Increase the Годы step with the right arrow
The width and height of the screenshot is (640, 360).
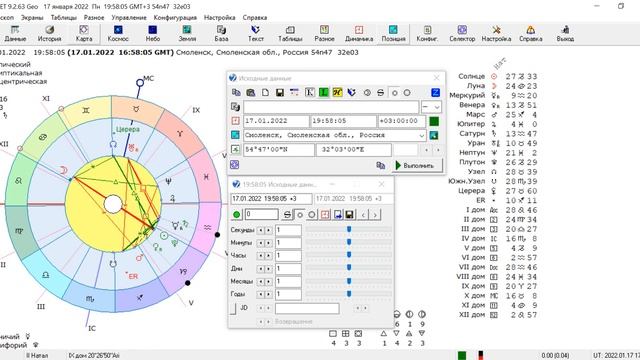[268, 294]
